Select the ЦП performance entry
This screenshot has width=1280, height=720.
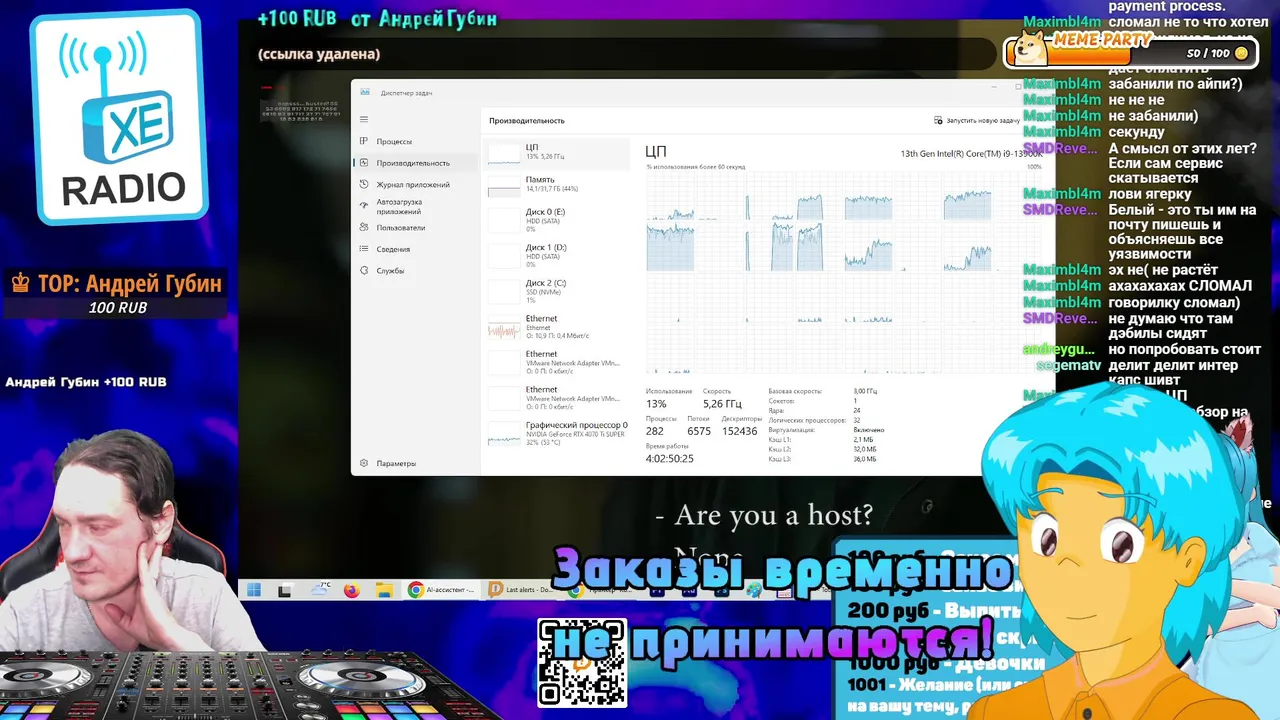[x=558, y=152]
